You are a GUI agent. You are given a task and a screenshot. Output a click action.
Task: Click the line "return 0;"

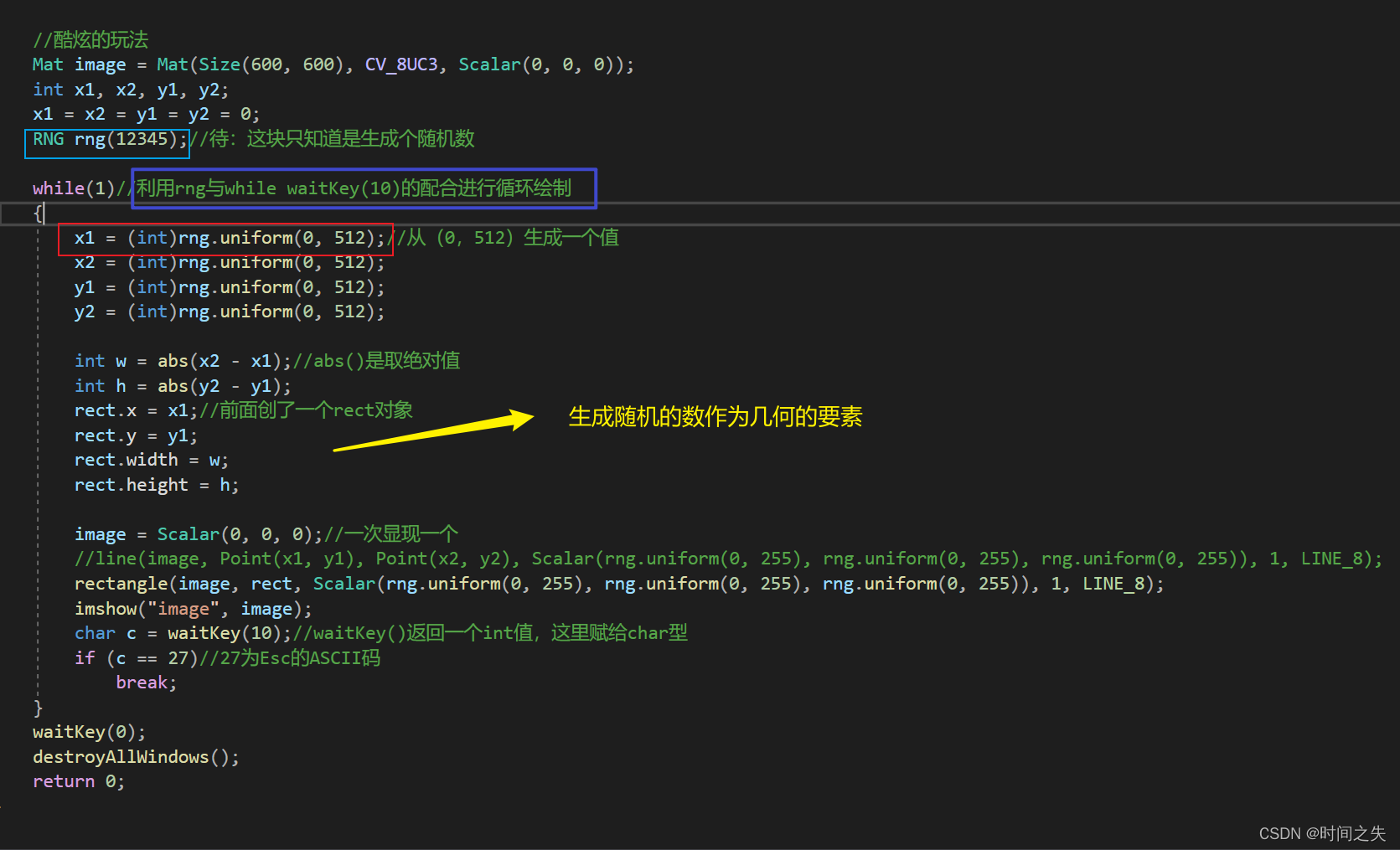[x=79, y=781]
